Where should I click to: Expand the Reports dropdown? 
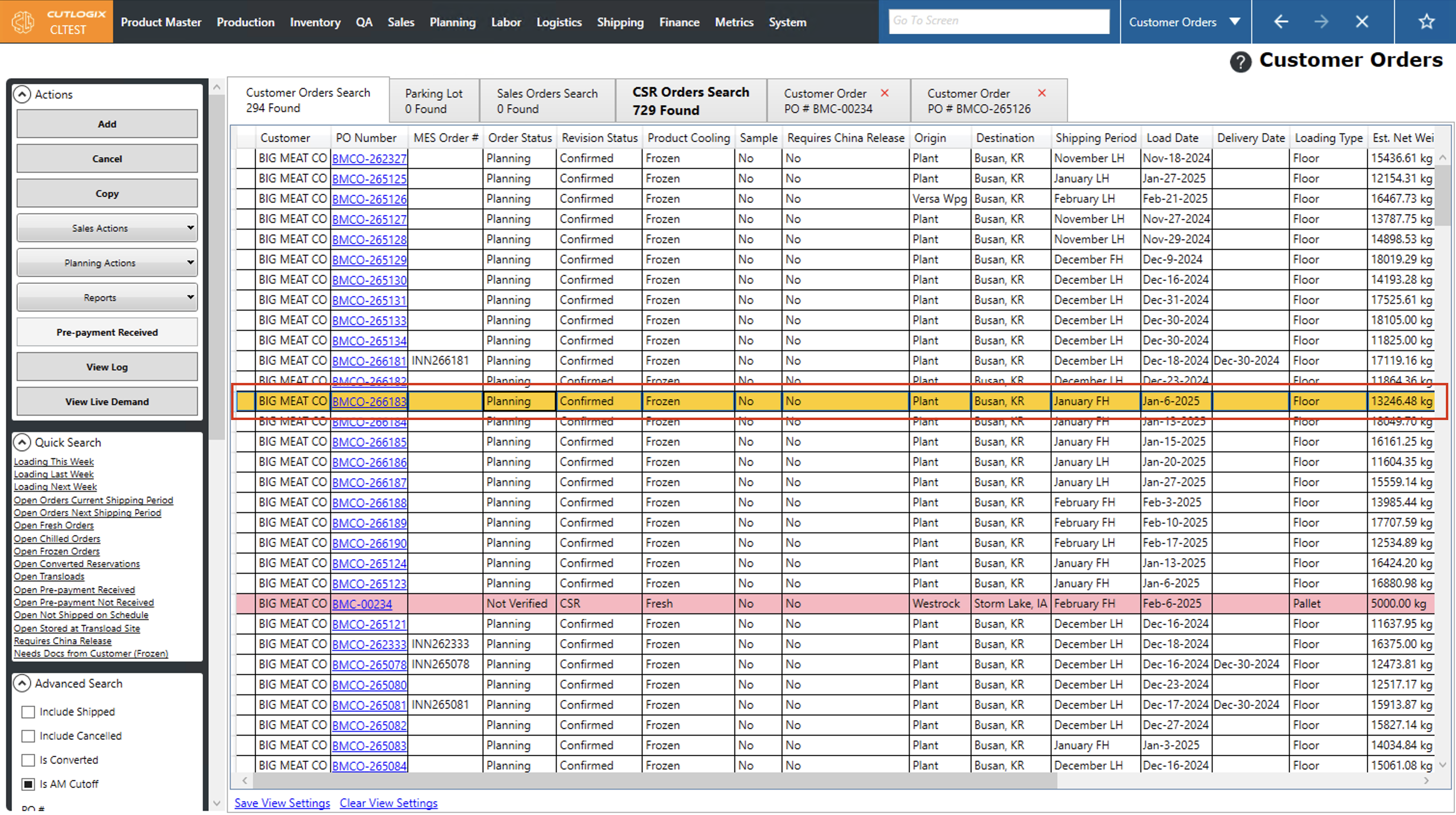107,298
